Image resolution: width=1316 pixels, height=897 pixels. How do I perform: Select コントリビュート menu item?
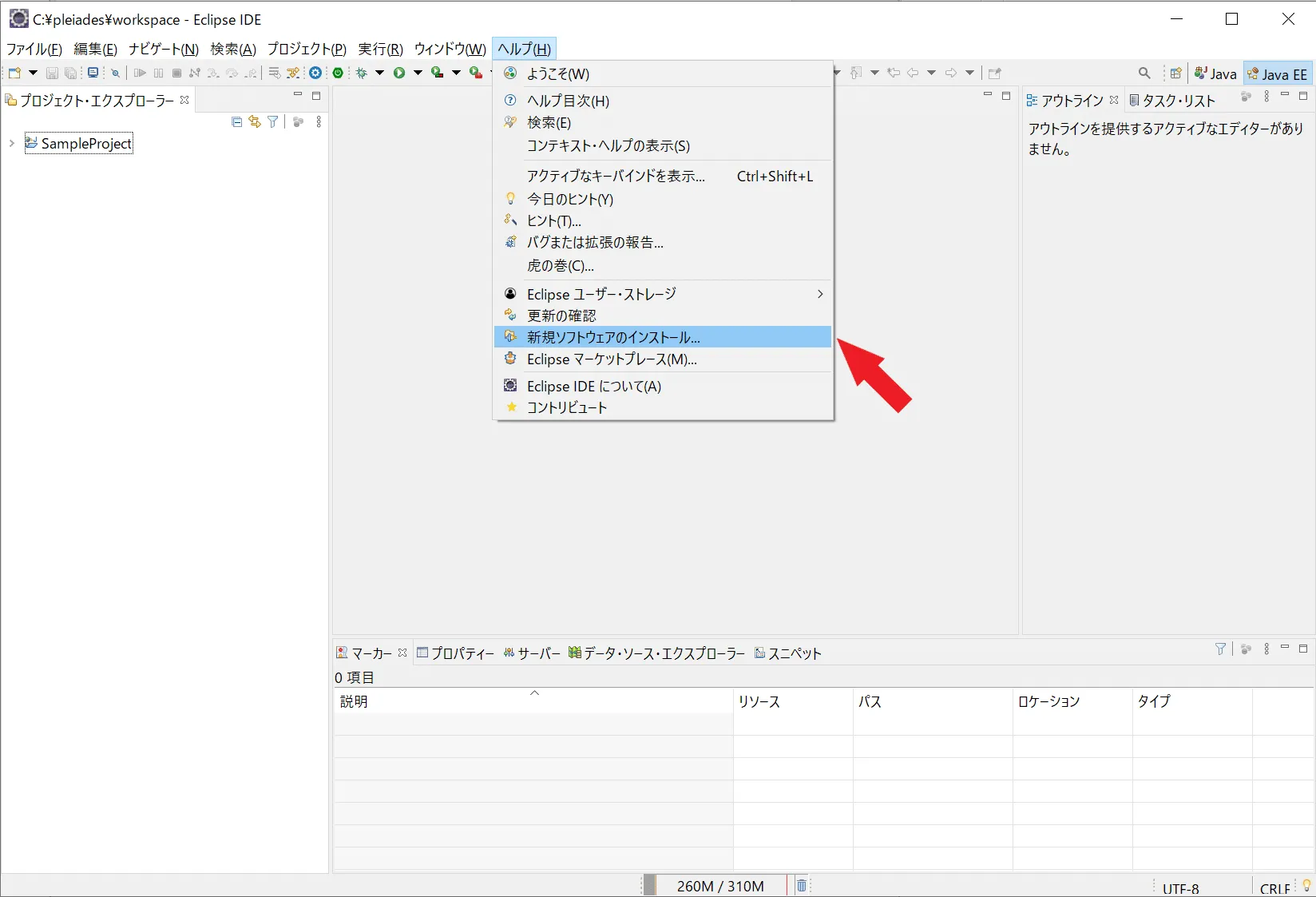(664, 407)
